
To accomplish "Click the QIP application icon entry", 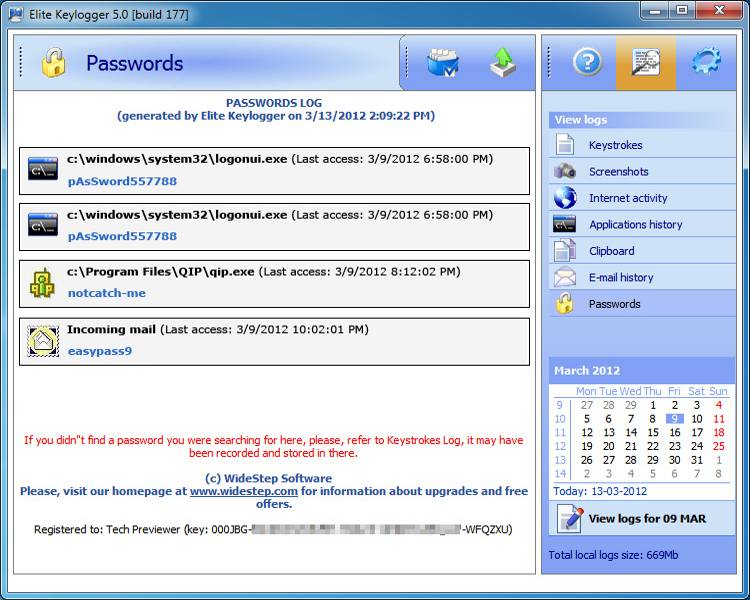I will 42,283.
